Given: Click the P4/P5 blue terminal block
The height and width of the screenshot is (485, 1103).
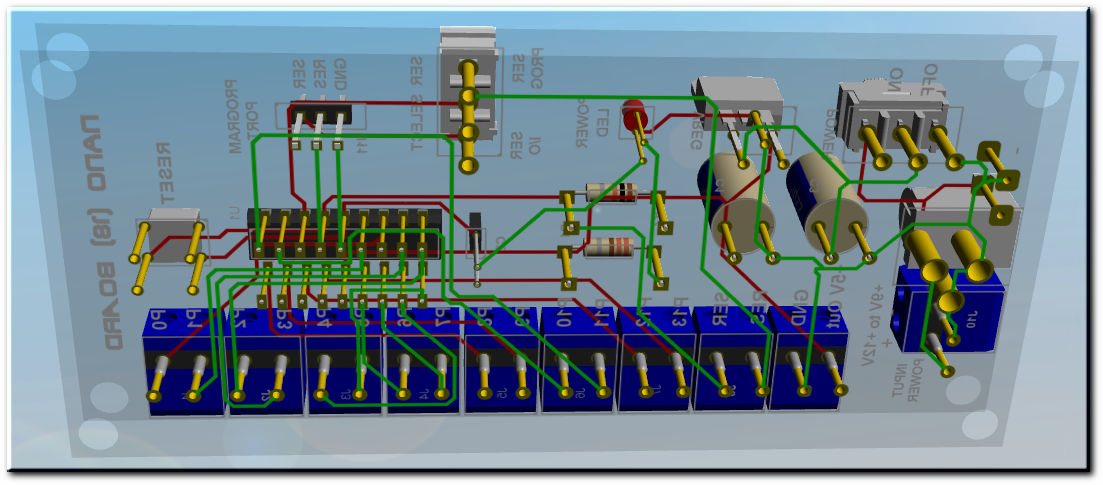Looking at the screenshot, I should [345, 361].
